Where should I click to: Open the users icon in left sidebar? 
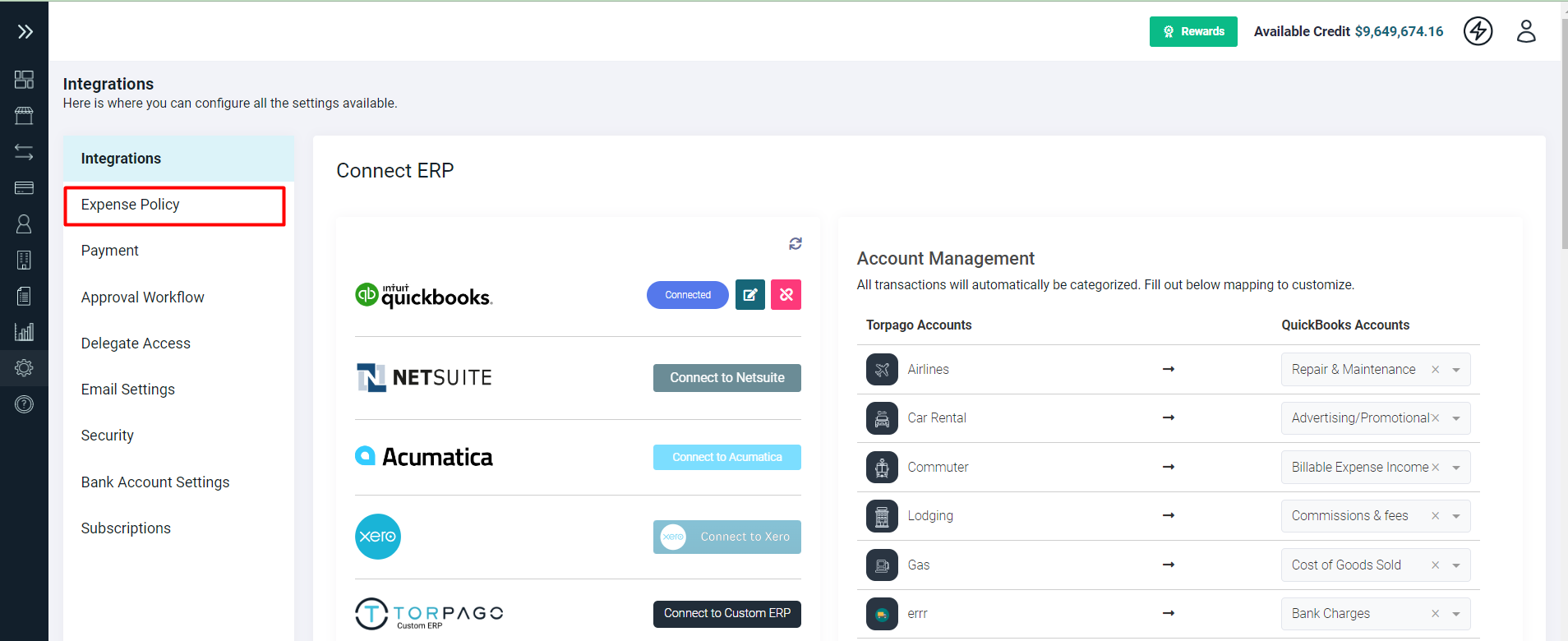point(24,224)
